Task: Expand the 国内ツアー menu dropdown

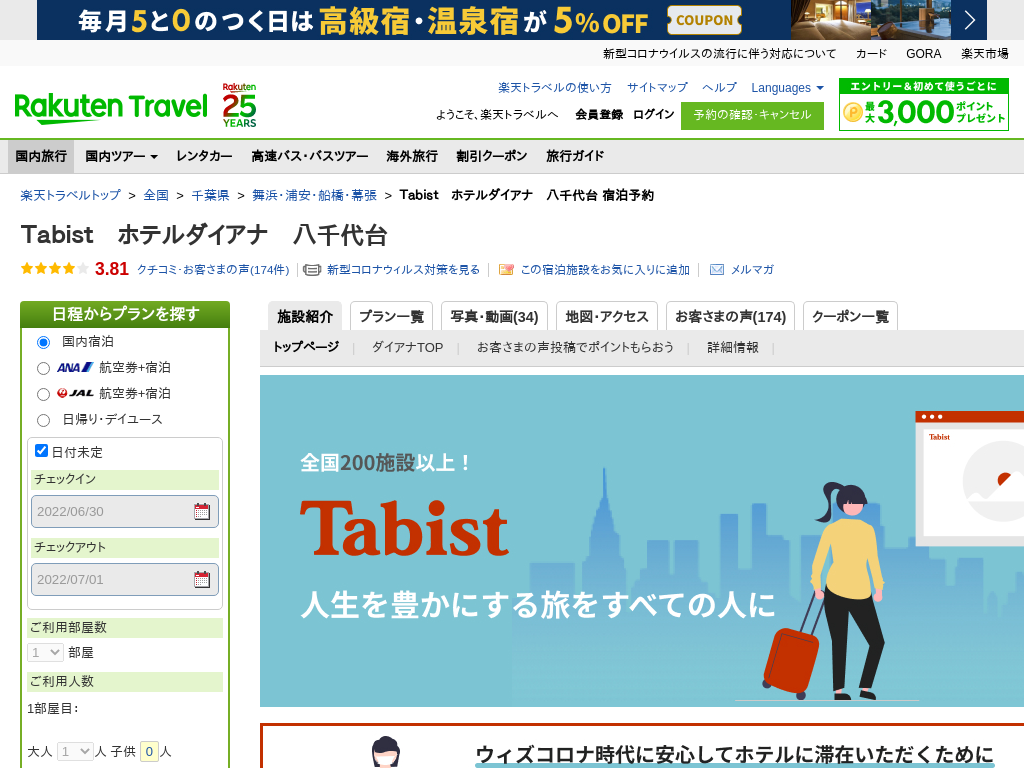Action: pyautogui.click(x=121, y=156)
